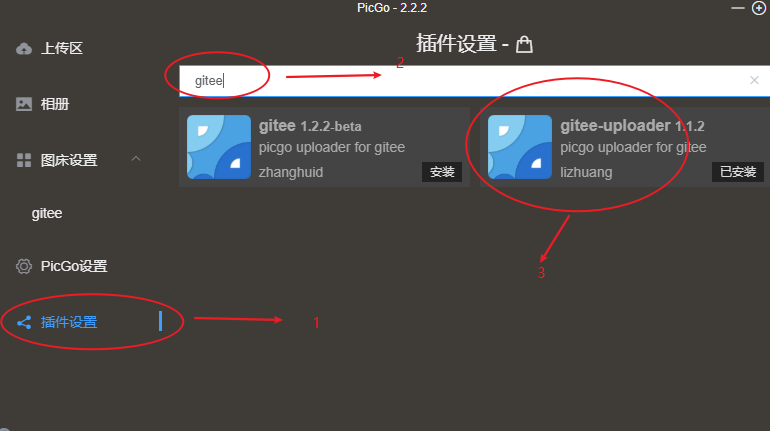Open the PicGo设置 menu entry

pyautogui.click(x=74, y=266)
